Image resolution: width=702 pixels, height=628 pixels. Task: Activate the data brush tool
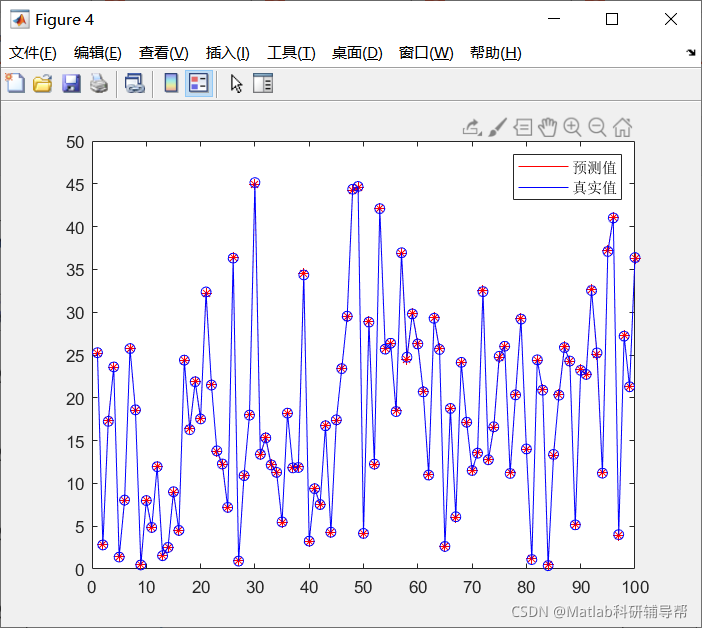[x=497, y=128]
